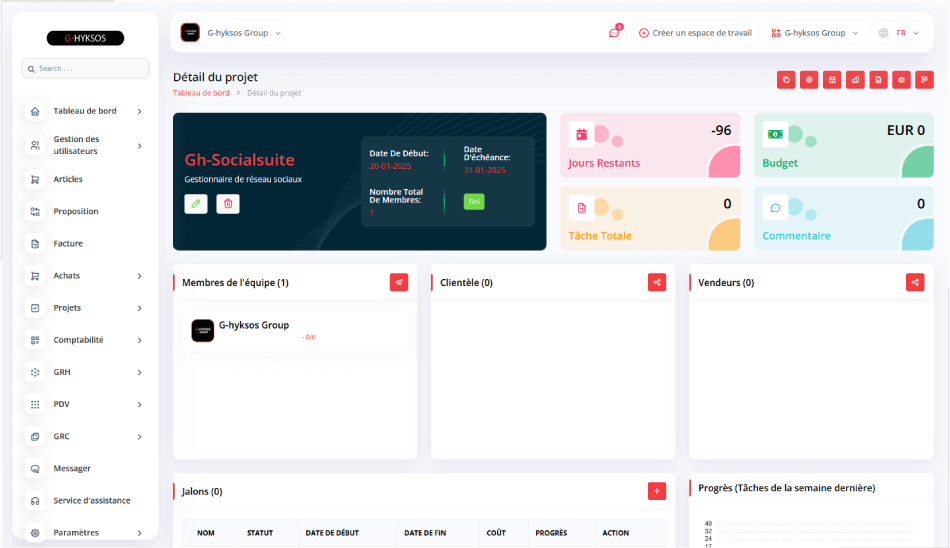This screenshot has width=950, height=548.
Task: Click the Articles cart icon in sidebar
Action: [35, 179]
